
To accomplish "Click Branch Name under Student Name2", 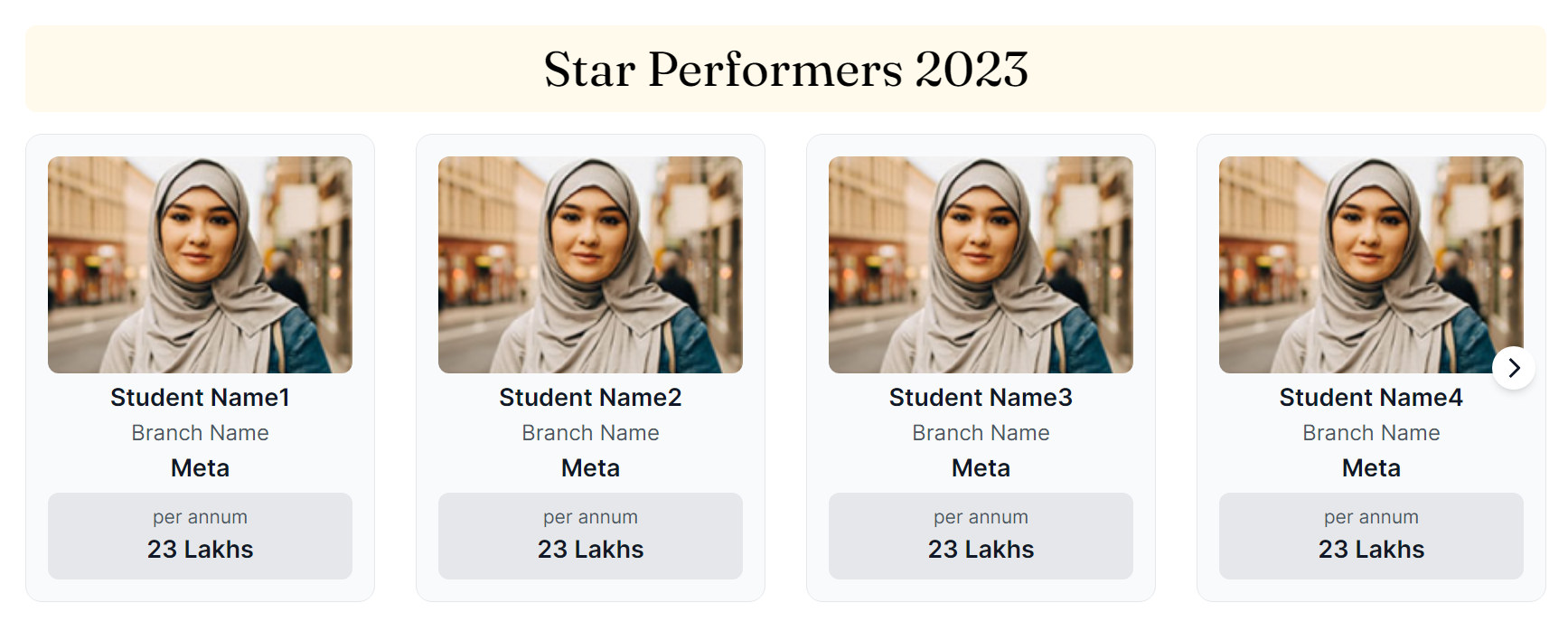I will 590,433.
